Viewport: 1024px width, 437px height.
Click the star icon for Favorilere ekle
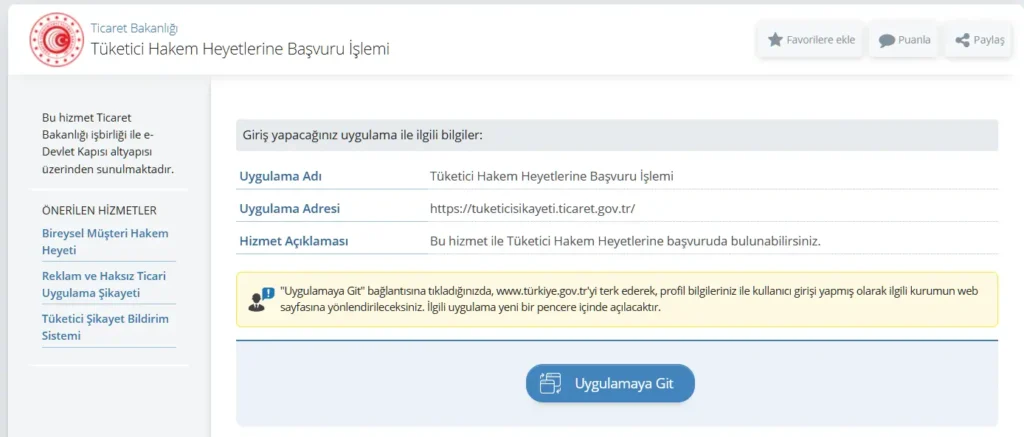click(x=775, y=40)
